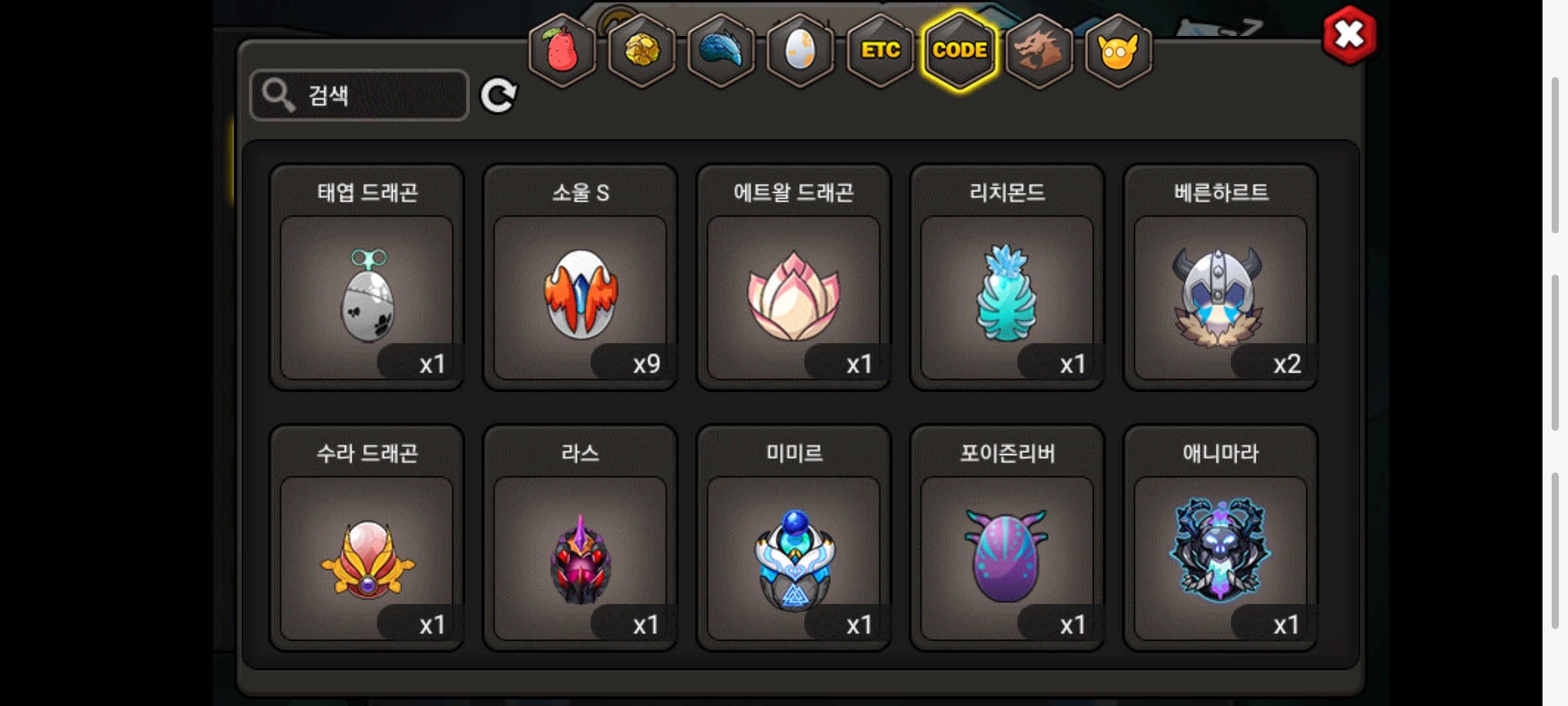This screenshot has width=1568, height=706.
Task: Open the yellow horned creature category
Action: (x=1119, y=50)
